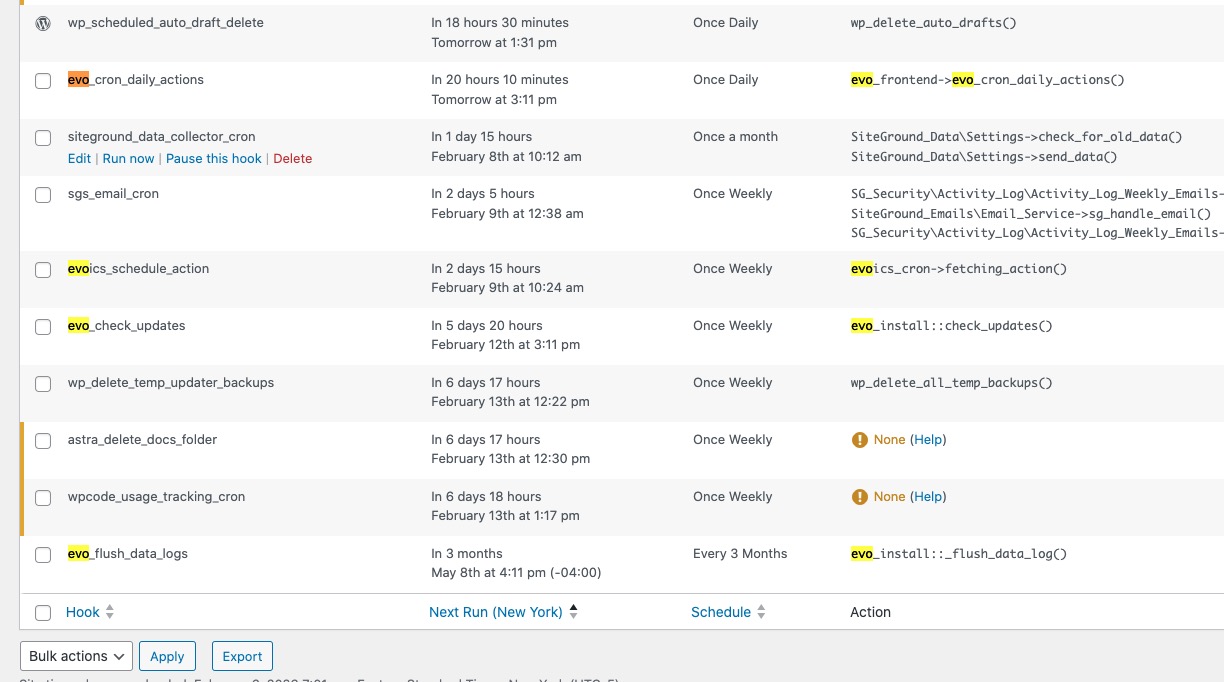Open the Help link for astra_delete_docs_folder

[928, 440]
